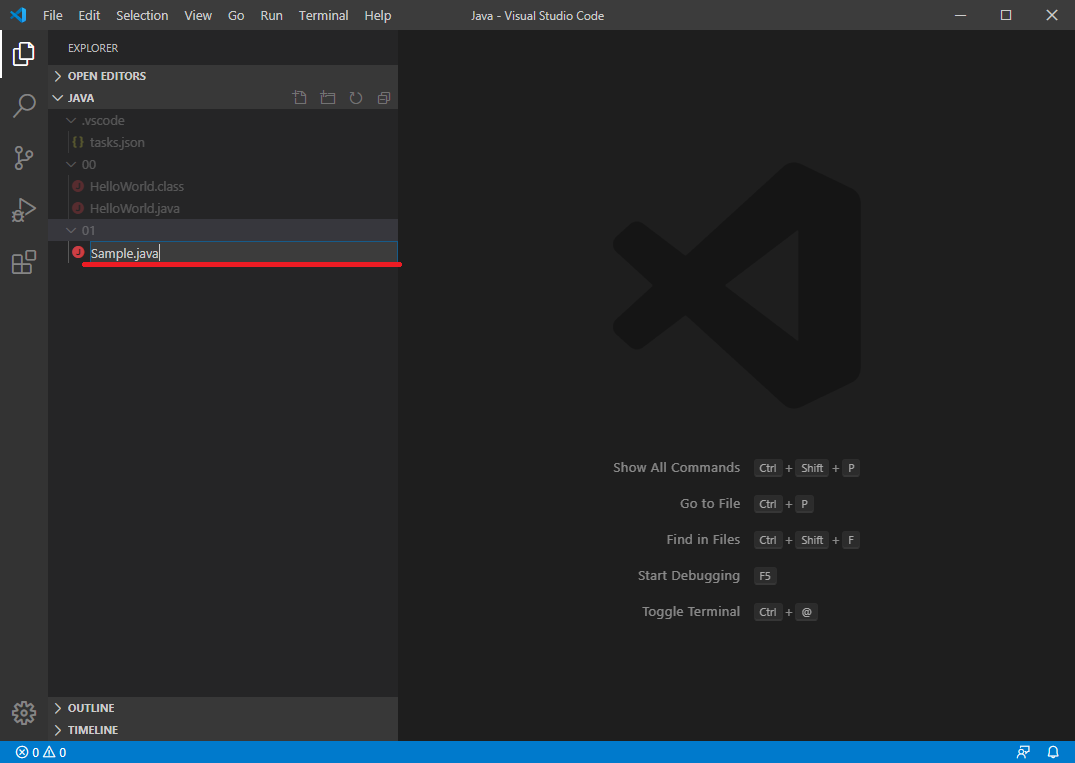This screenshot has width=1075, height=763.
Task: Close the Visual Studio Code window
Action: 1052,15
